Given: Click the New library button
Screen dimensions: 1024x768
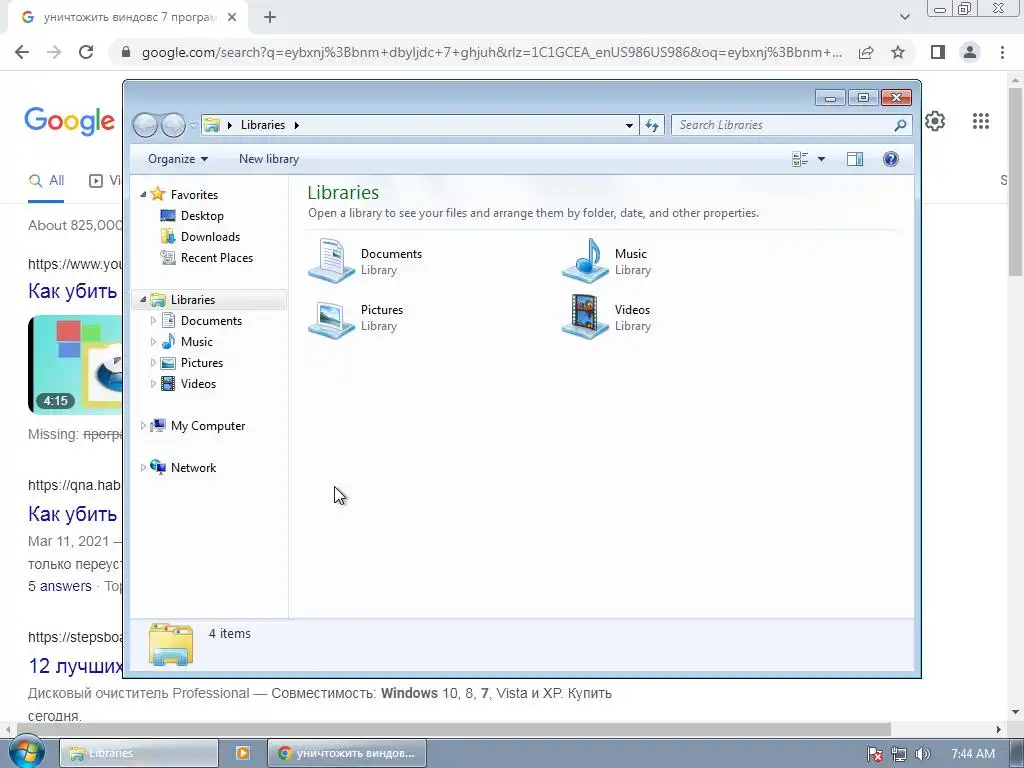Looking at the screenshot, I should 268,159.
